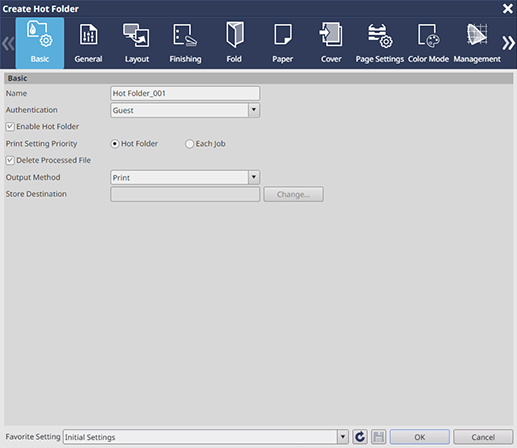Open the Paper settings icon

(x=283, y=34)
